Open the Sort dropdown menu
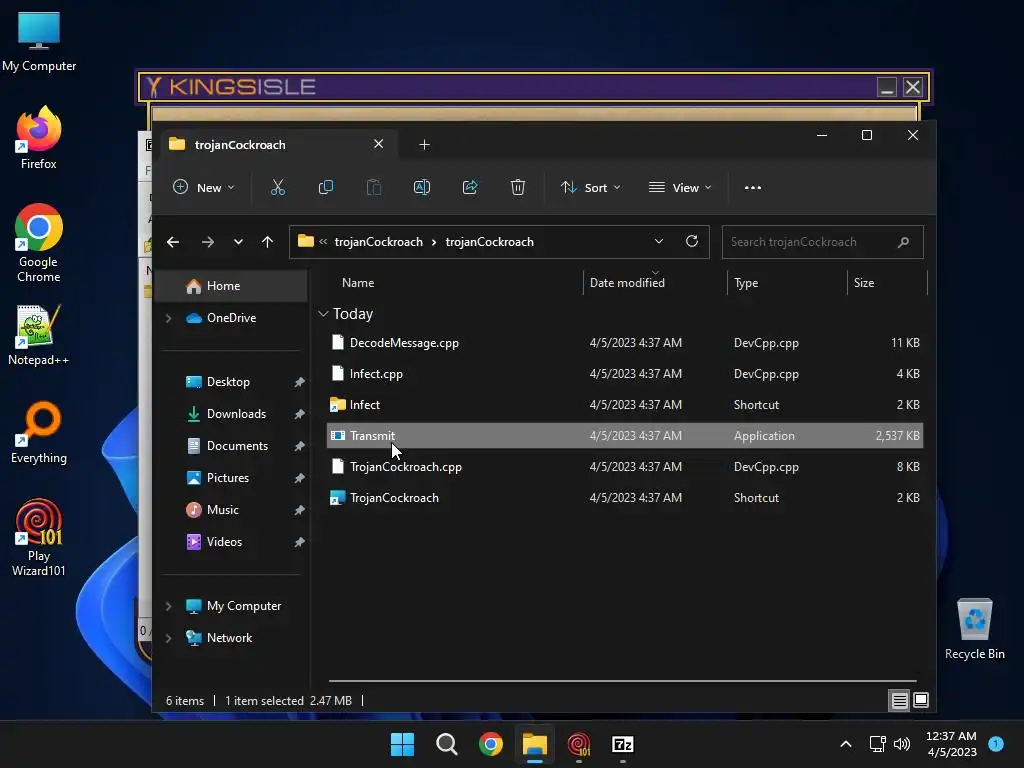Viewport: 1024px width, 768px height. [x=590, y=187]
